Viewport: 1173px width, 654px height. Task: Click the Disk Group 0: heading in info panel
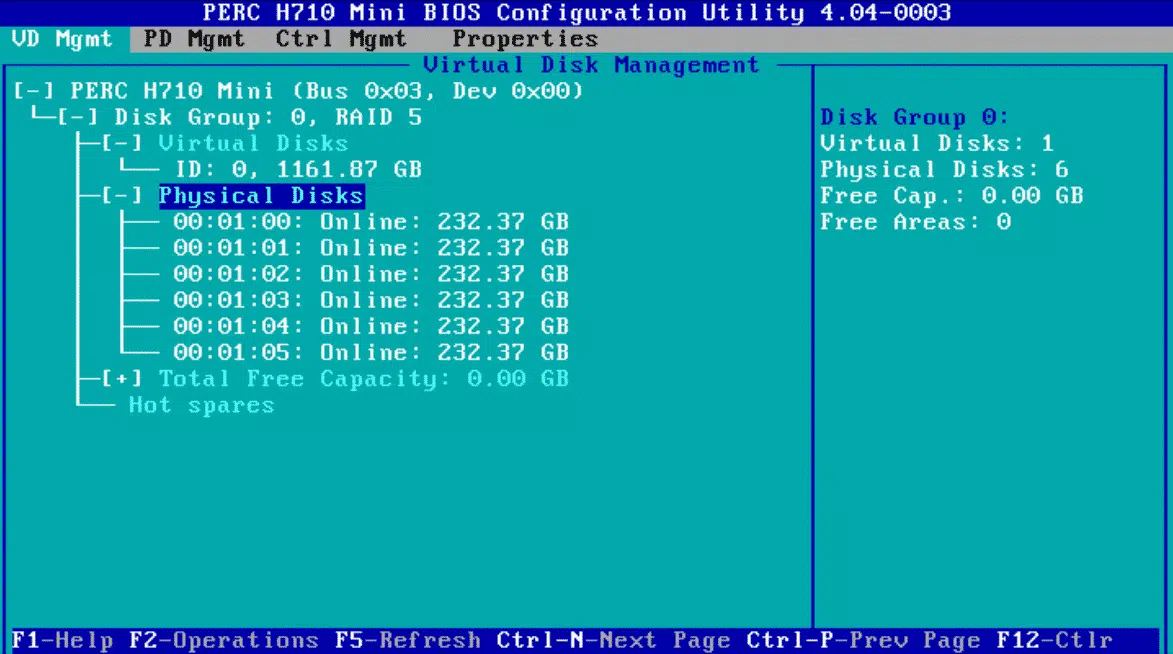click(915, 117)
